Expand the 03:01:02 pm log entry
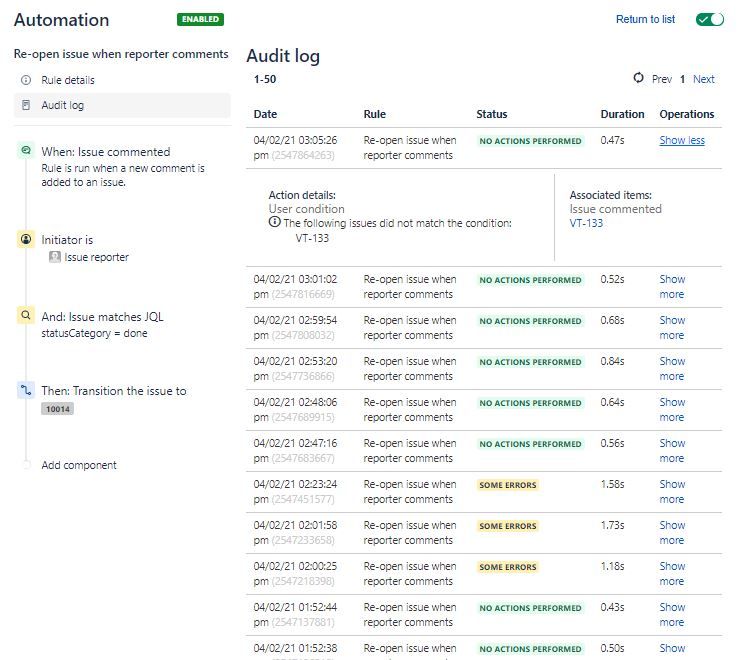 click(x=672, y=287)
